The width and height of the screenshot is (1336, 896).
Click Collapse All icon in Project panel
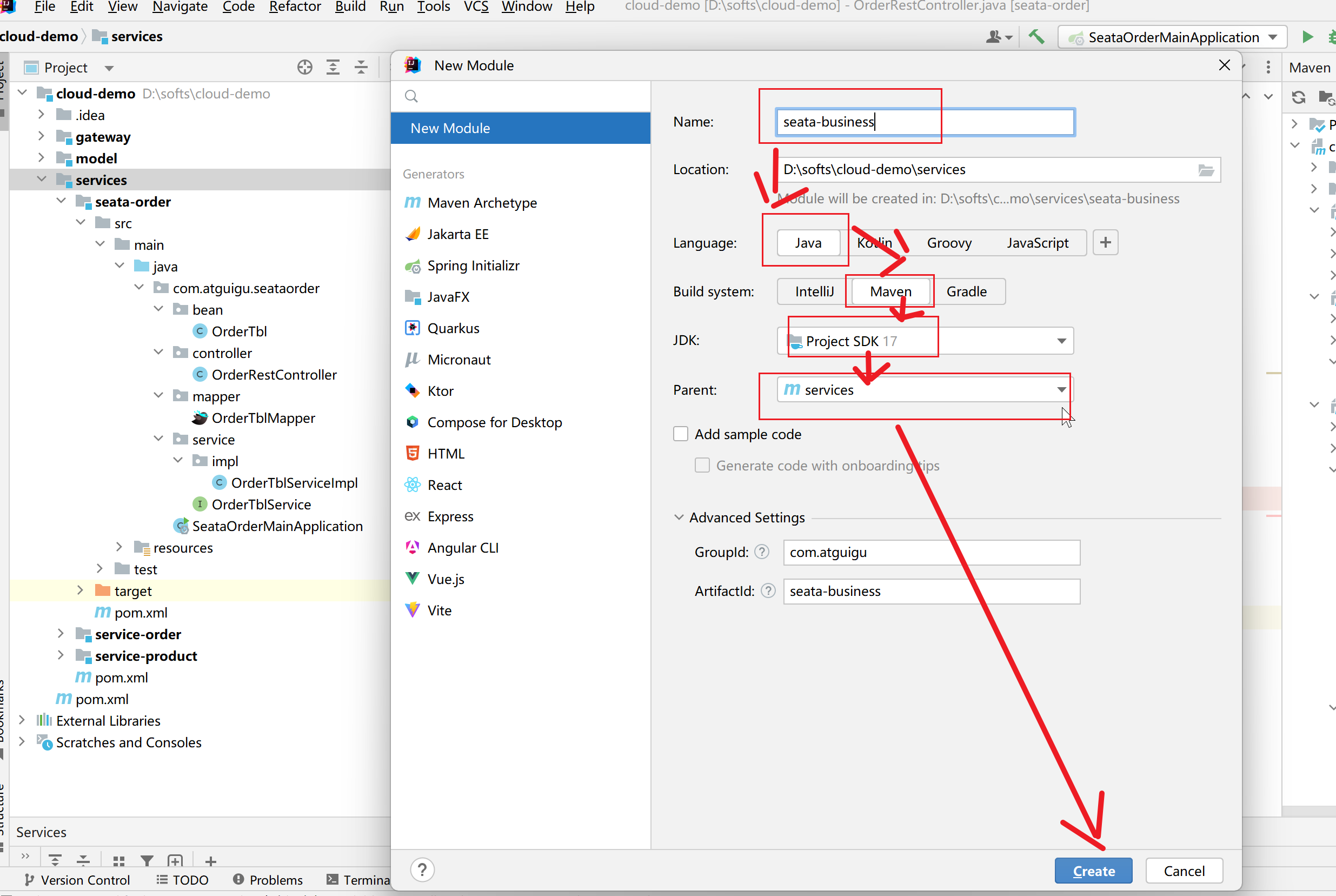click(x=361, y=68)
